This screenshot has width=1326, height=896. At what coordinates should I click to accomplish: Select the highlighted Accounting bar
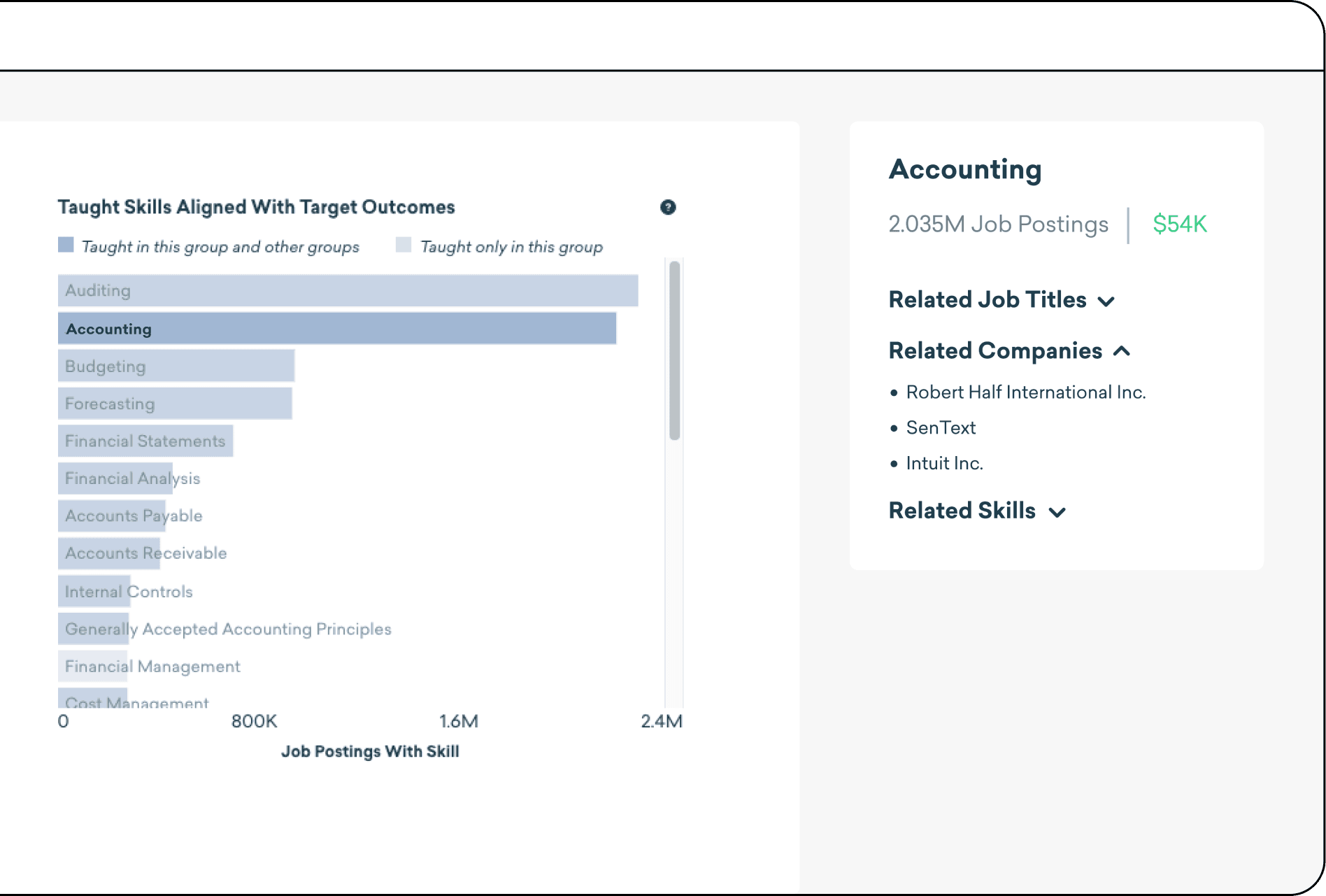[337, 329]
